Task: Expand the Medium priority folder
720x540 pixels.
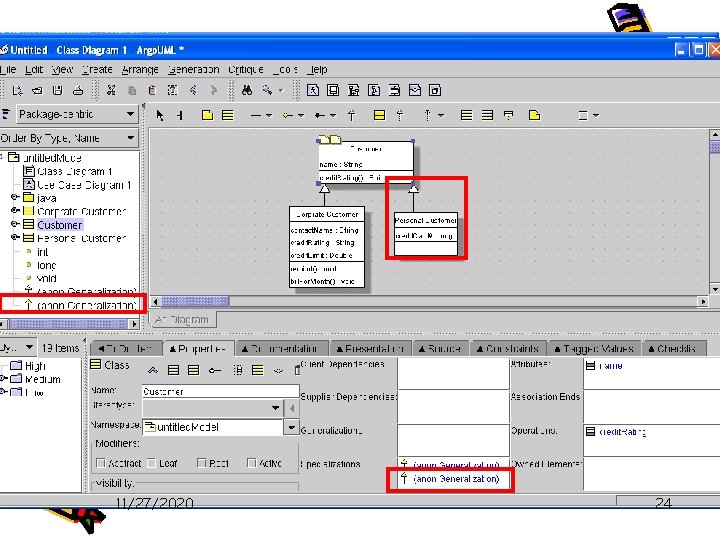Action: tap(3, 379)
